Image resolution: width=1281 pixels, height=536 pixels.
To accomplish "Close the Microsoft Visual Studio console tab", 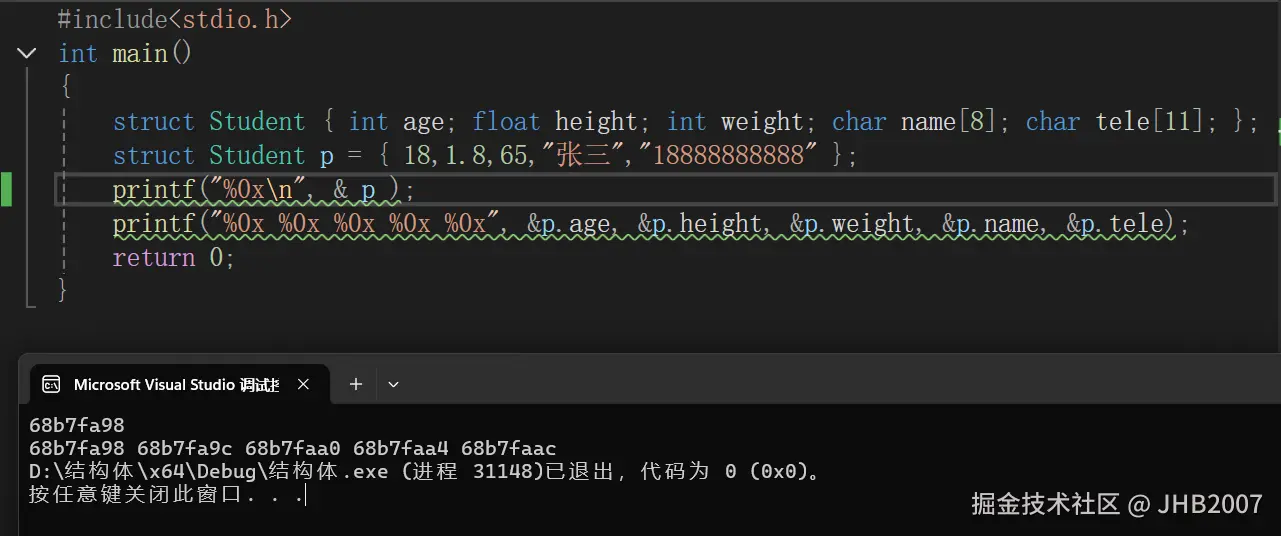I will (304, 384).
